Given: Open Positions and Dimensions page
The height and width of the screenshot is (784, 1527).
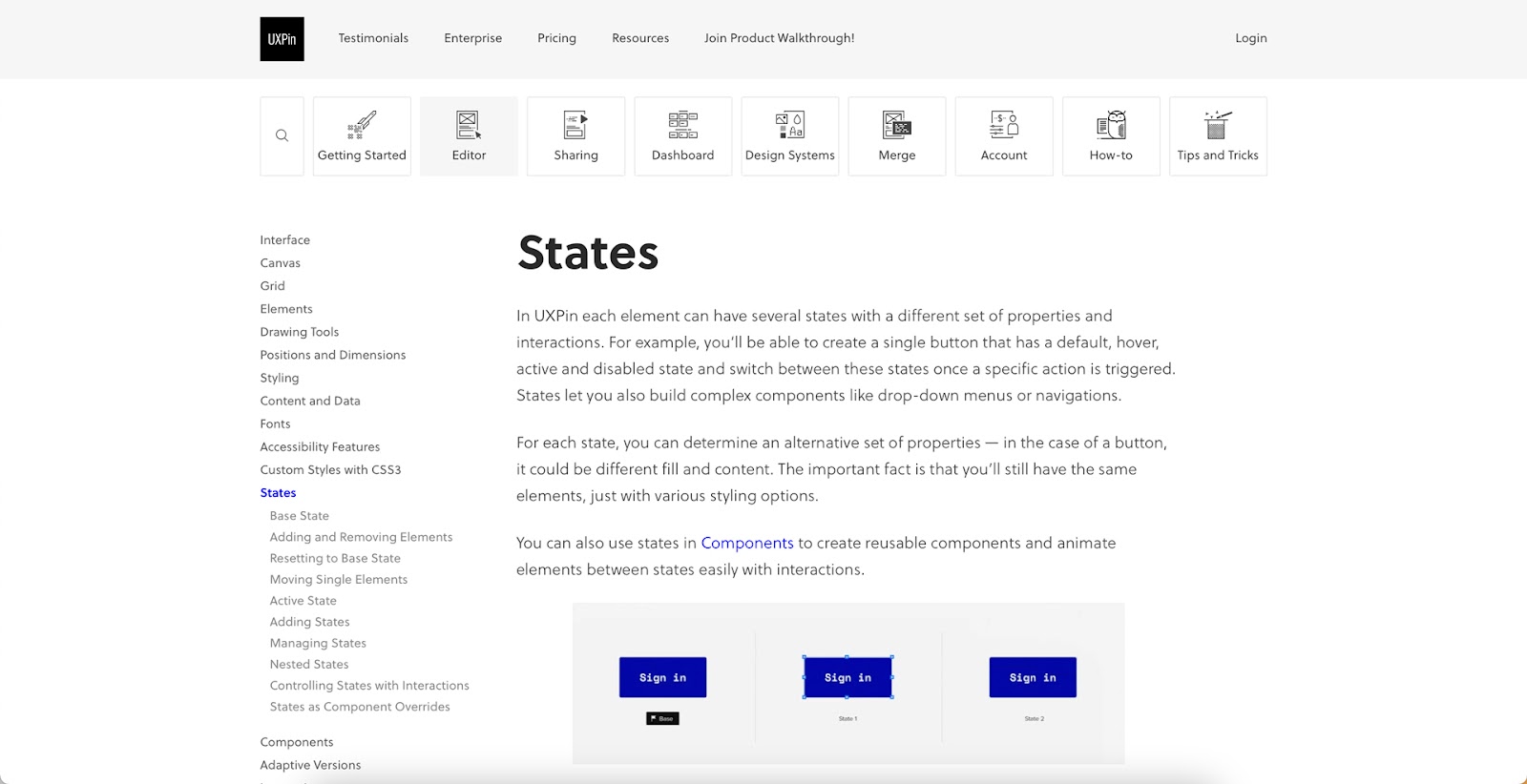Looking at the screenshot, I should point(333,355).
